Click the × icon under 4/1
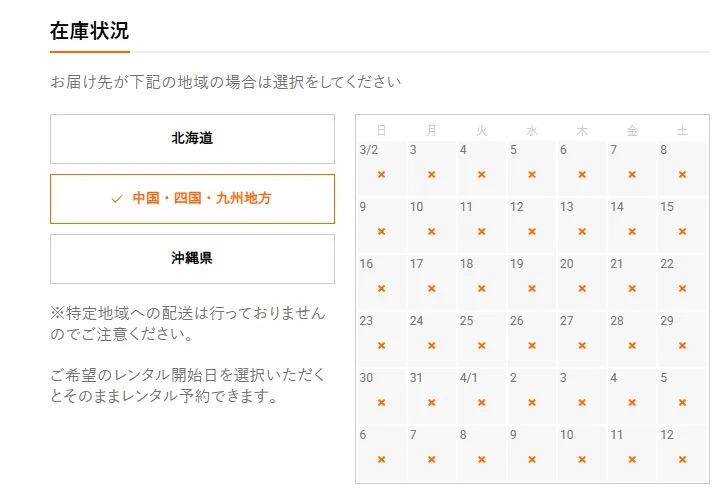 (482, 403)
